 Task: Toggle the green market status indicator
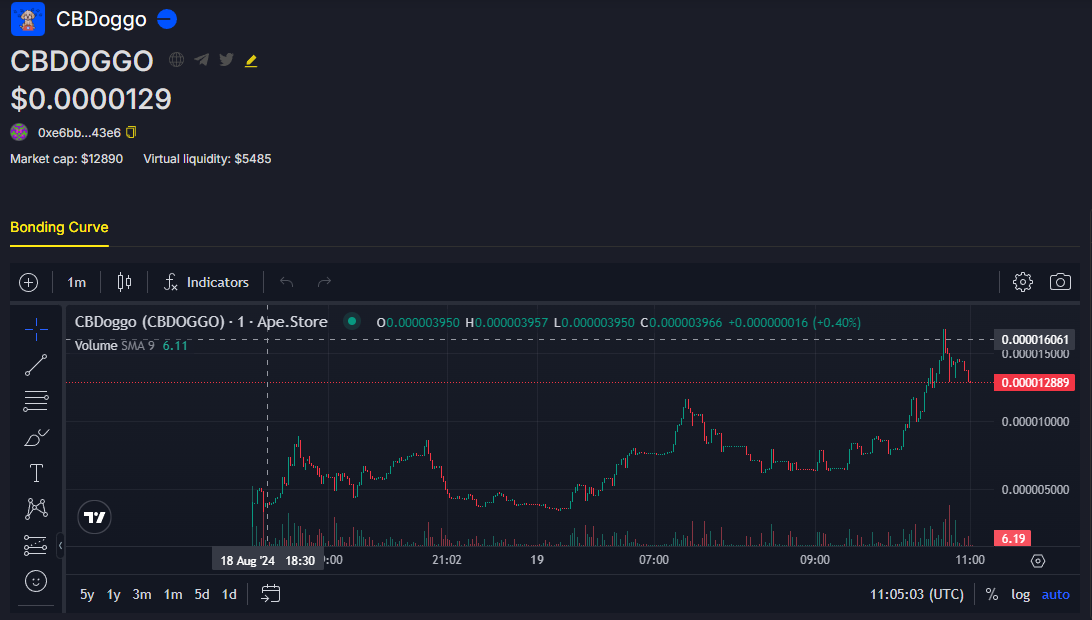[352, 322]
